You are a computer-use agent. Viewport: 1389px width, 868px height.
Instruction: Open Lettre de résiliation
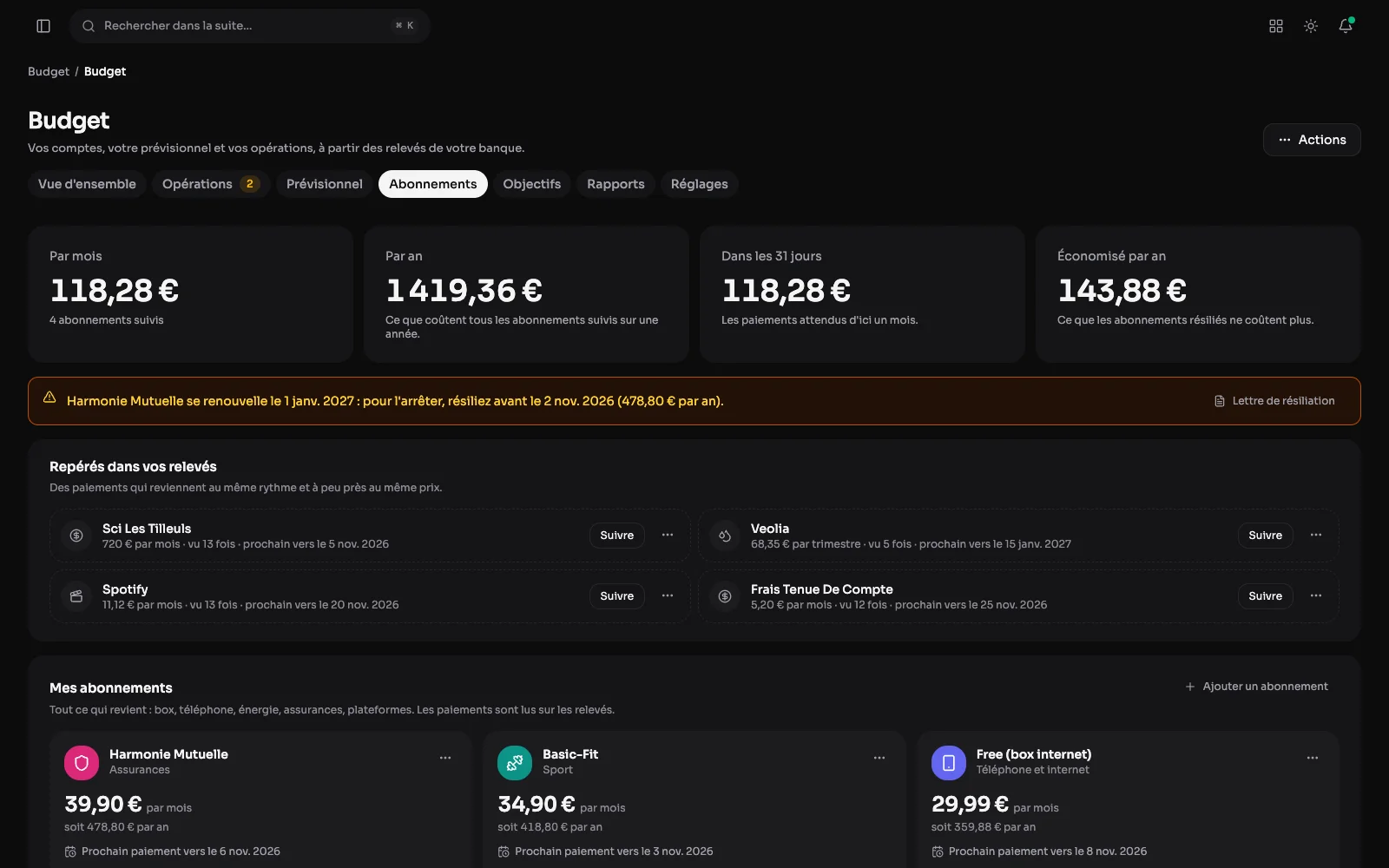[x=1274, y=401]
